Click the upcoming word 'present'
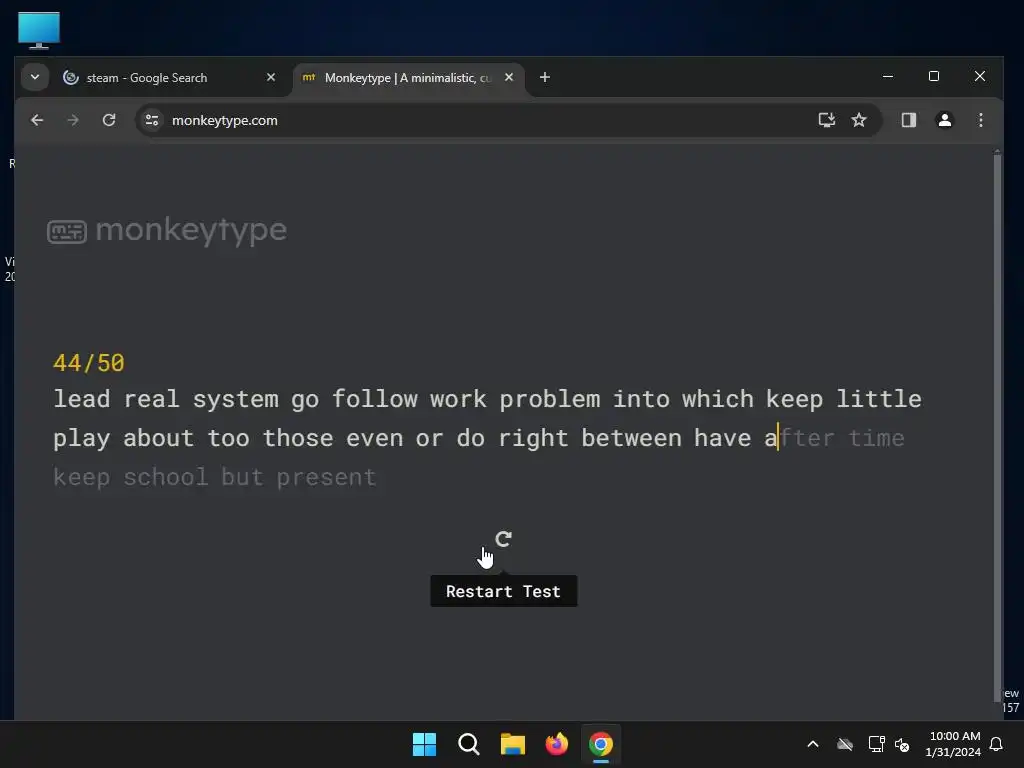1024x768 pixels. coord(326,477)
